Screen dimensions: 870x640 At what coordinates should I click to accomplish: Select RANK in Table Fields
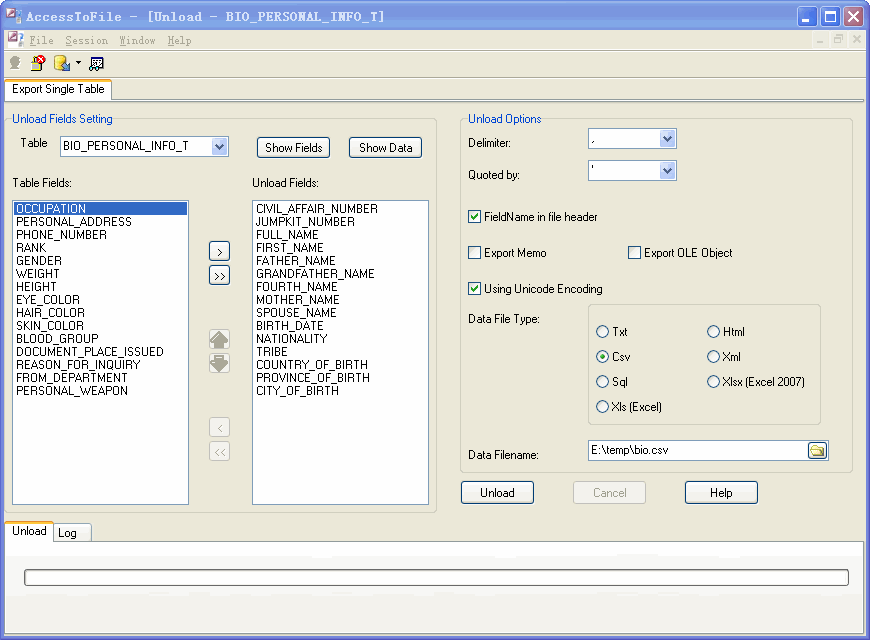point(100,248)
